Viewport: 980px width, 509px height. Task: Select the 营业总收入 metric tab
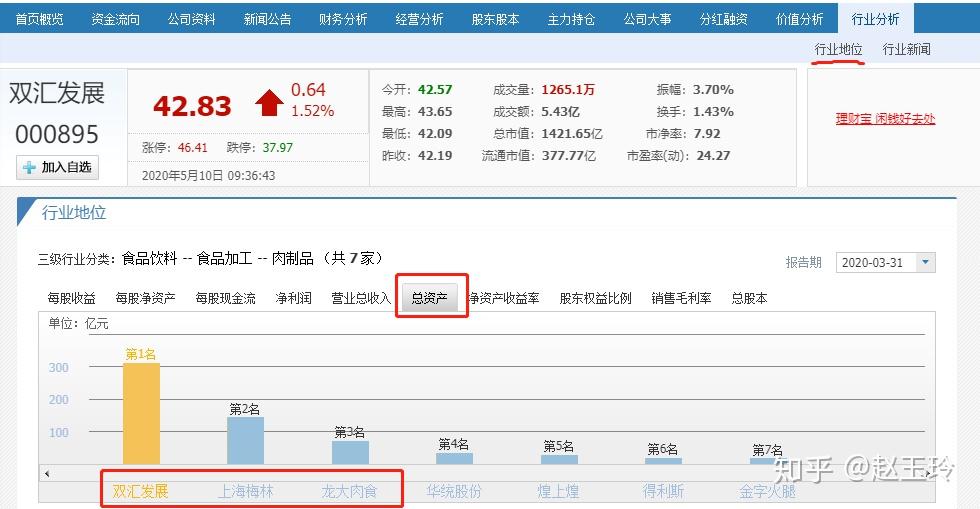(x=361, y=298)
